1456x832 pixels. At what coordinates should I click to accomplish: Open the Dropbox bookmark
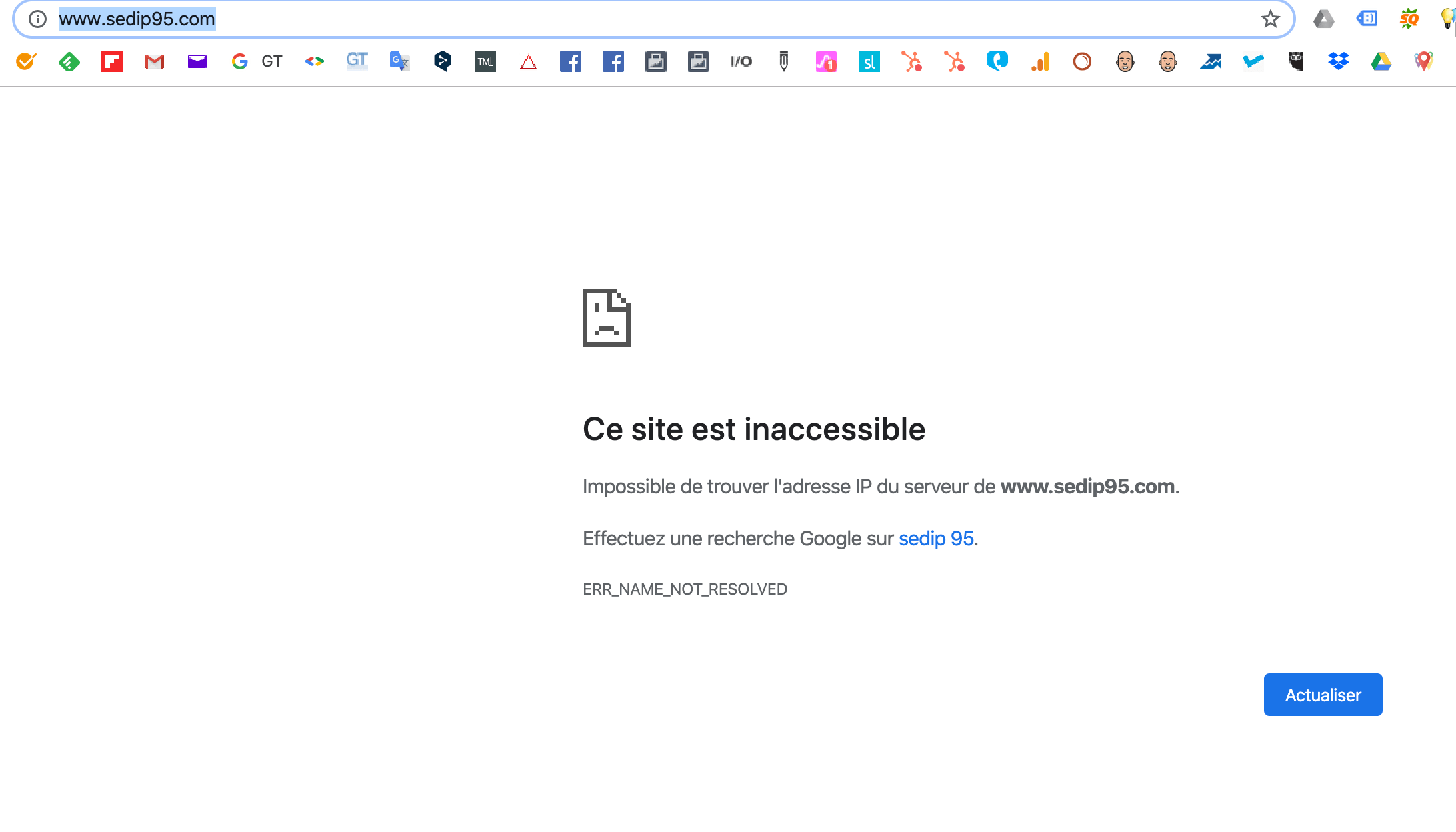(x=1338, y=62)
